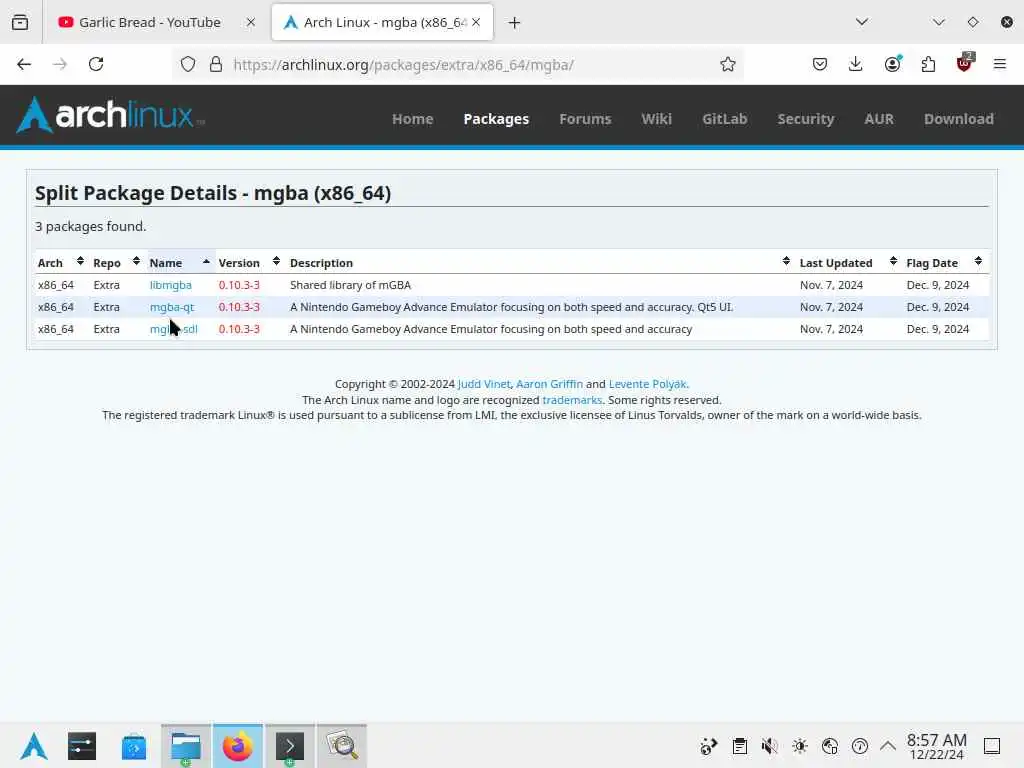1024x768 pixels.
Task: Open the uBlock Origin extension icon
Action: click(x=965, y=63)
